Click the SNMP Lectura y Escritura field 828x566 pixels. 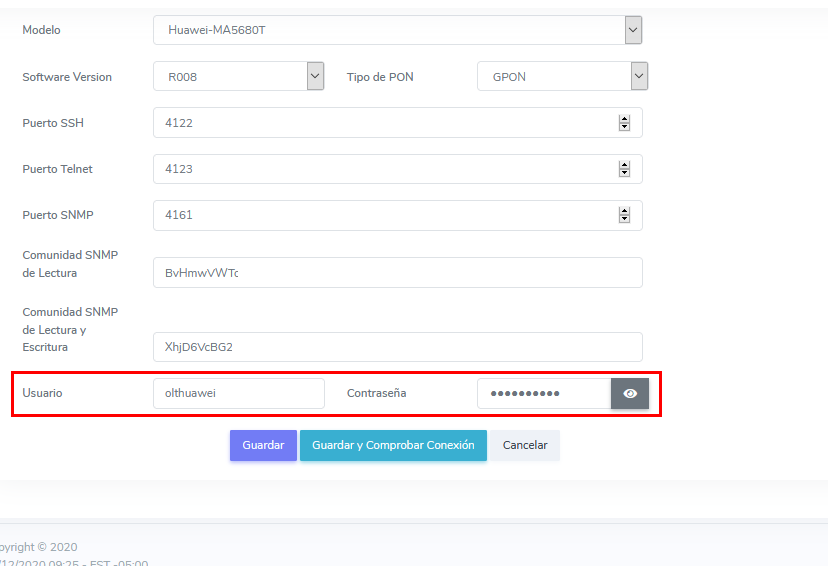click(397, 347)
